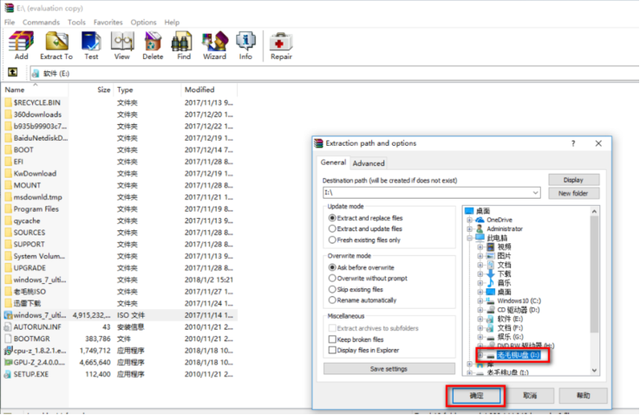Click the Display button
The width and height of the screenshot is (640, 415).
573,180
